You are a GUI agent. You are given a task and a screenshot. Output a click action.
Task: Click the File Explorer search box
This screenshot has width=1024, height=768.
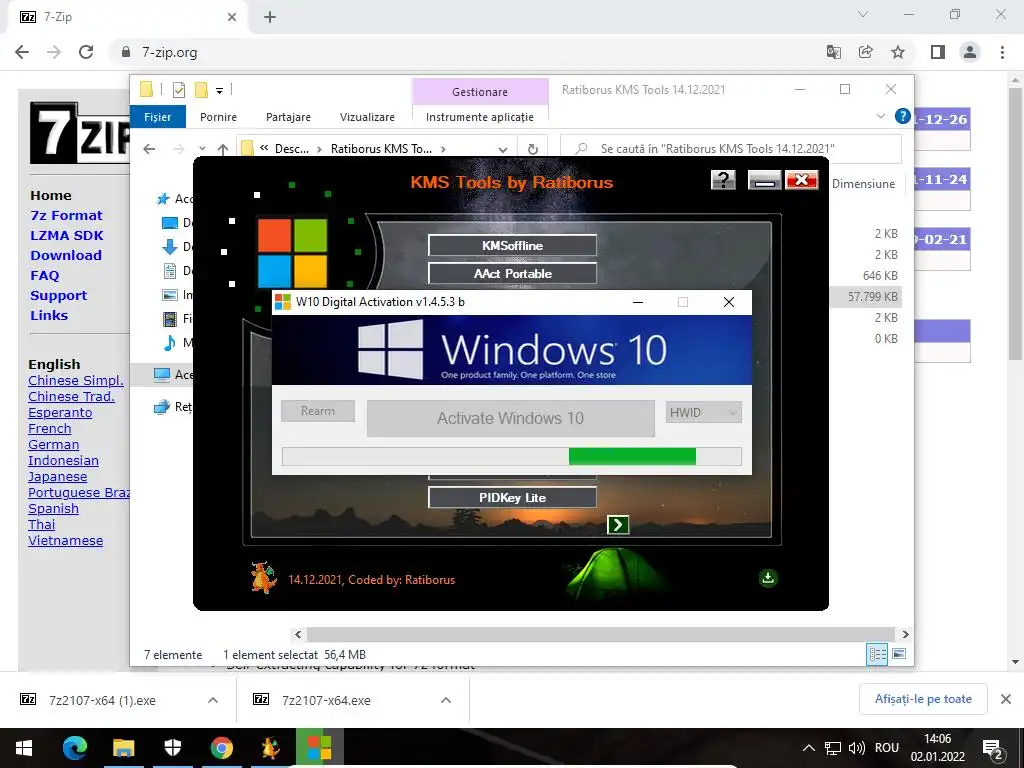pyautogui.click(x=731, y=149)
